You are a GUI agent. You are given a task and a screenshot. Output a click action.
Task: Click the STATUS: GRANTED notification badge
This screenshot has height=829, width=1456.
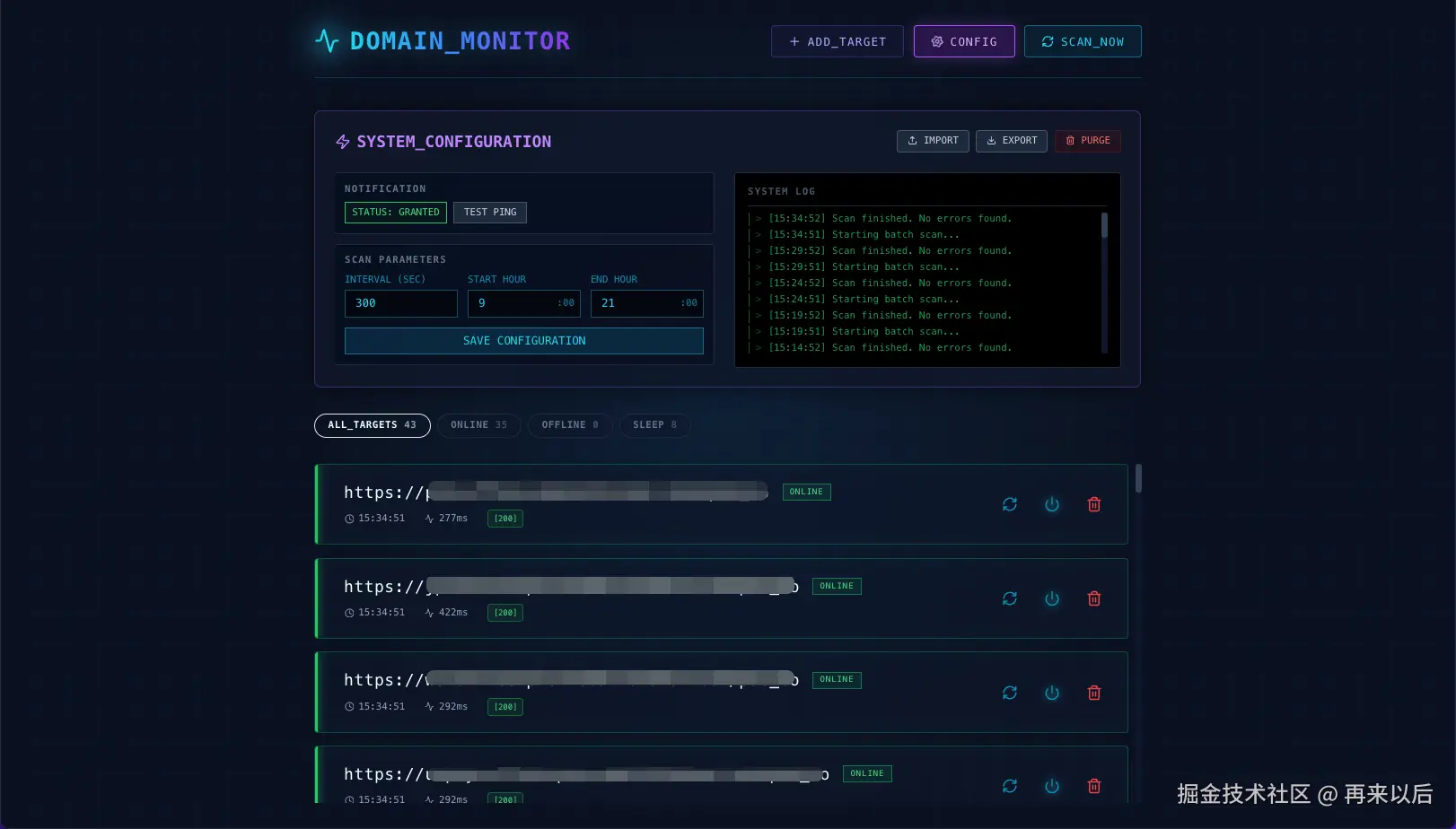pyautogui.click(x=396, y=213)
